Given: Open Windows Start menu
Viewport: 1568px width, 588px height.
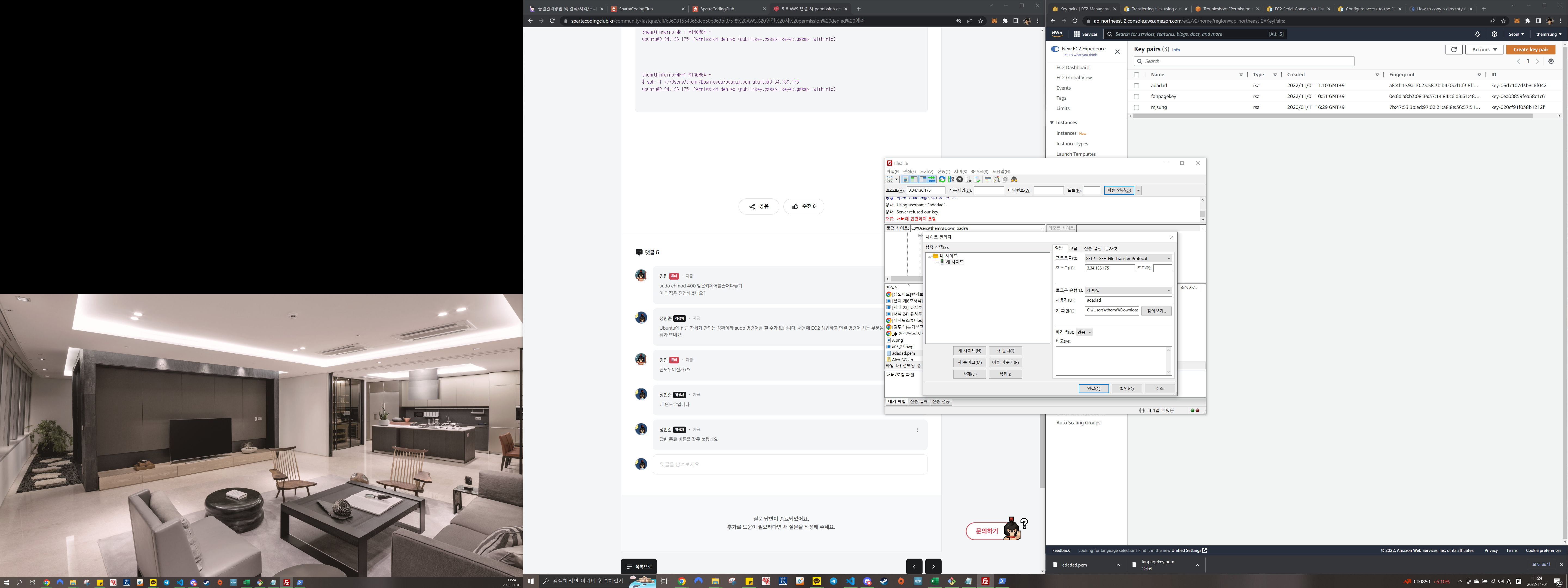Looking at the screenshot, I should (530, 581).
